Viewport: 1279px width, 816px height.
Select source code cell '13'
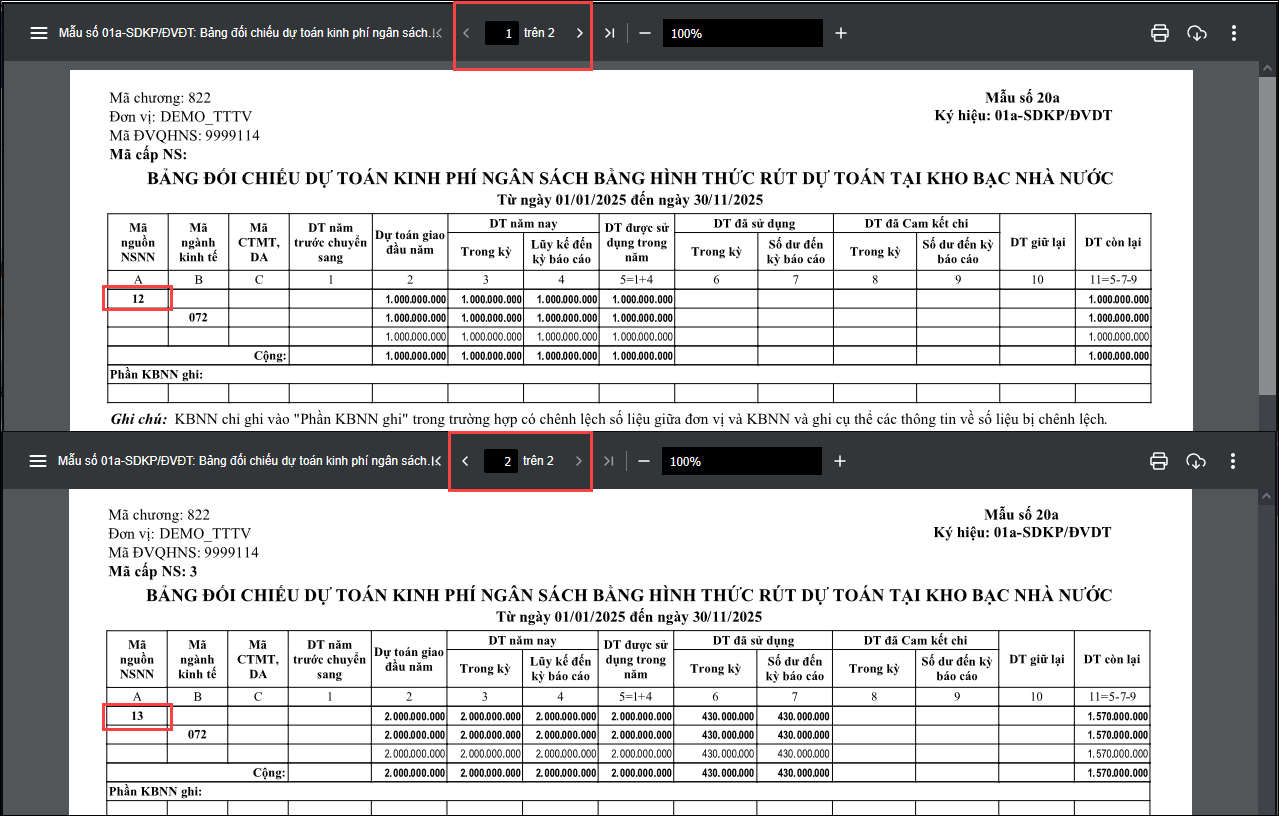(138, 716)
